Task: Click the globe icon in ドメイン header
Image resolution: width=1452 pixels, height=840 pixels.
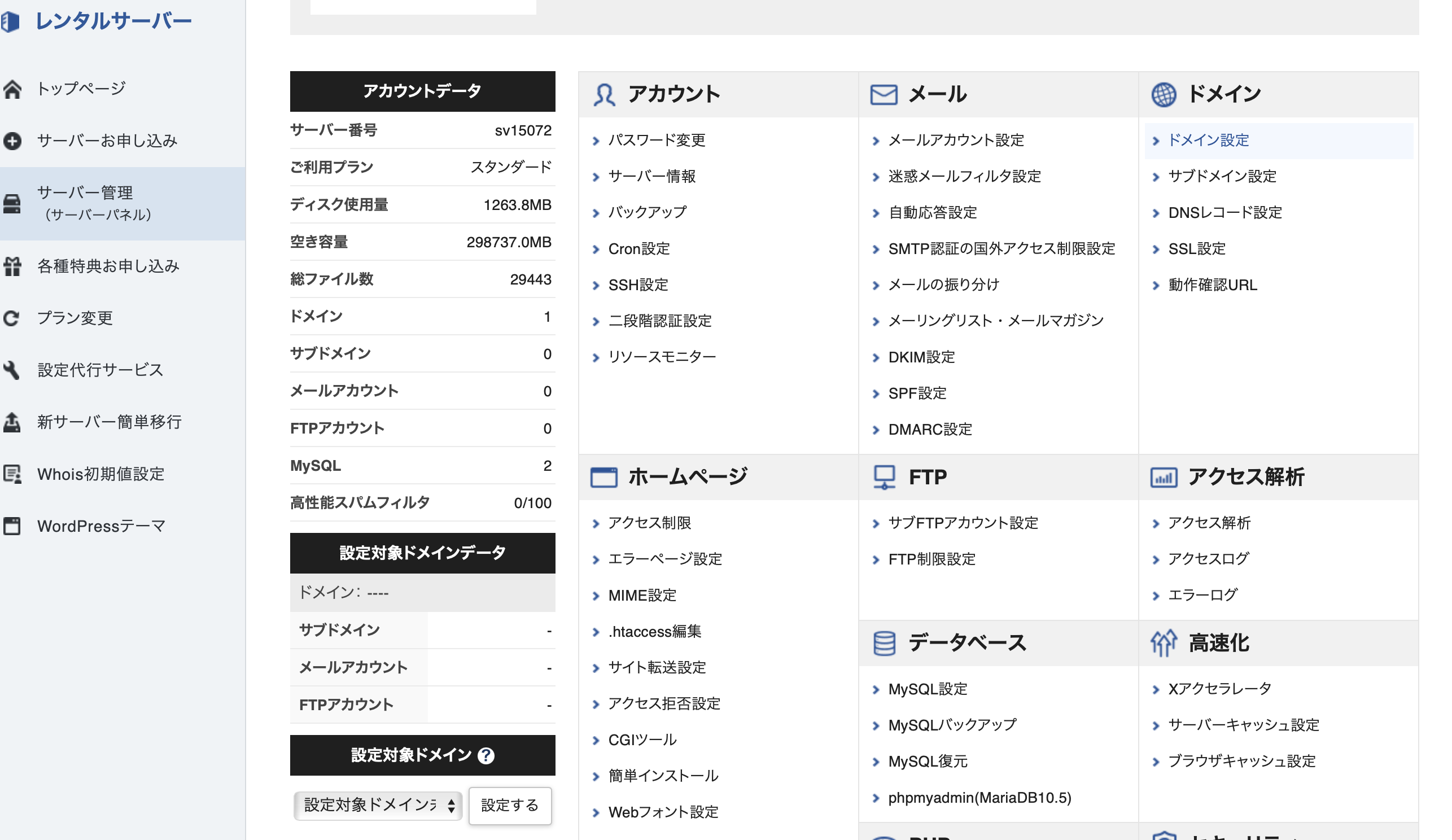Action: pos(1164,94)
